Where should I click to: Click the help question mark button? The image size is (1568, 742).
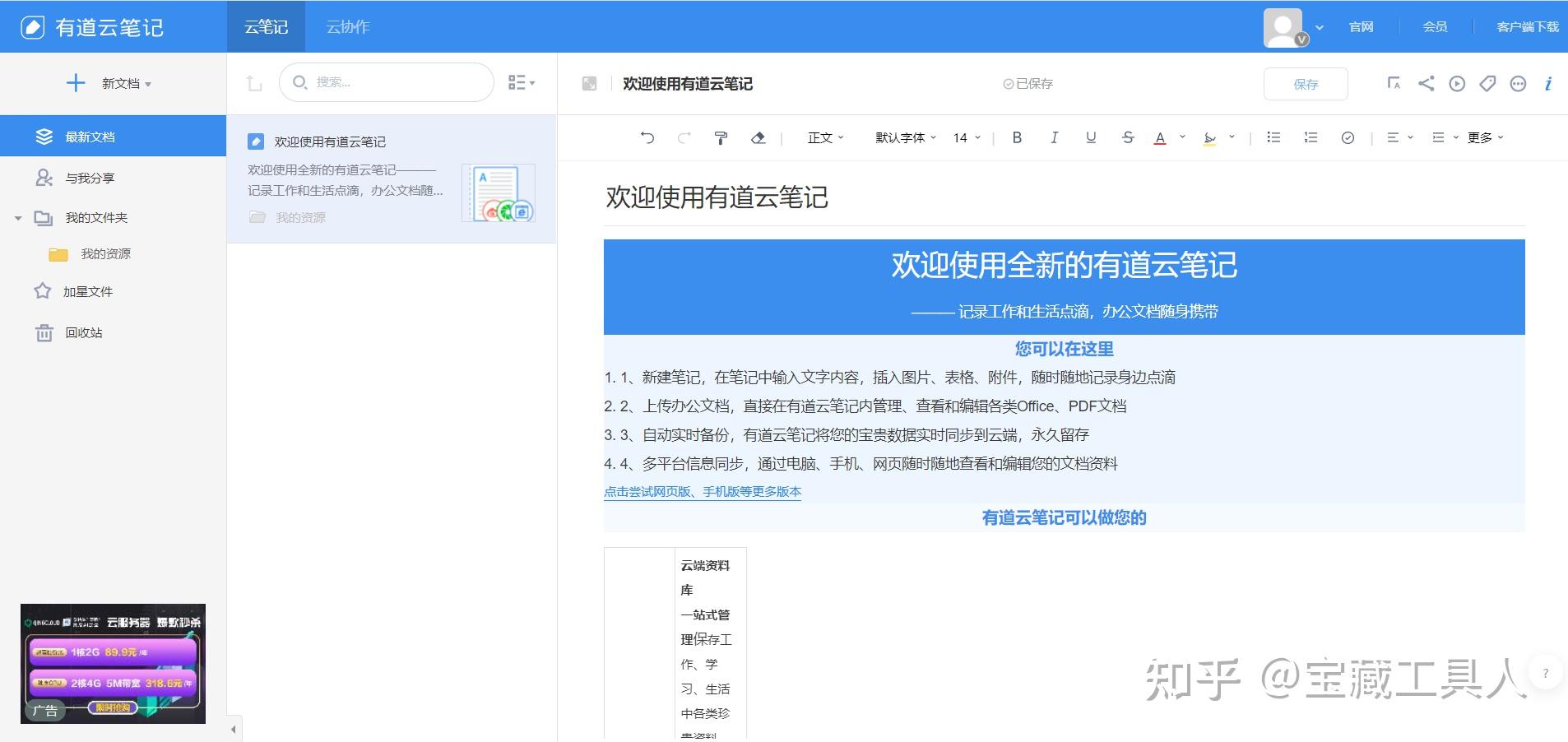pyautogui.click(x=1546, y=673)
